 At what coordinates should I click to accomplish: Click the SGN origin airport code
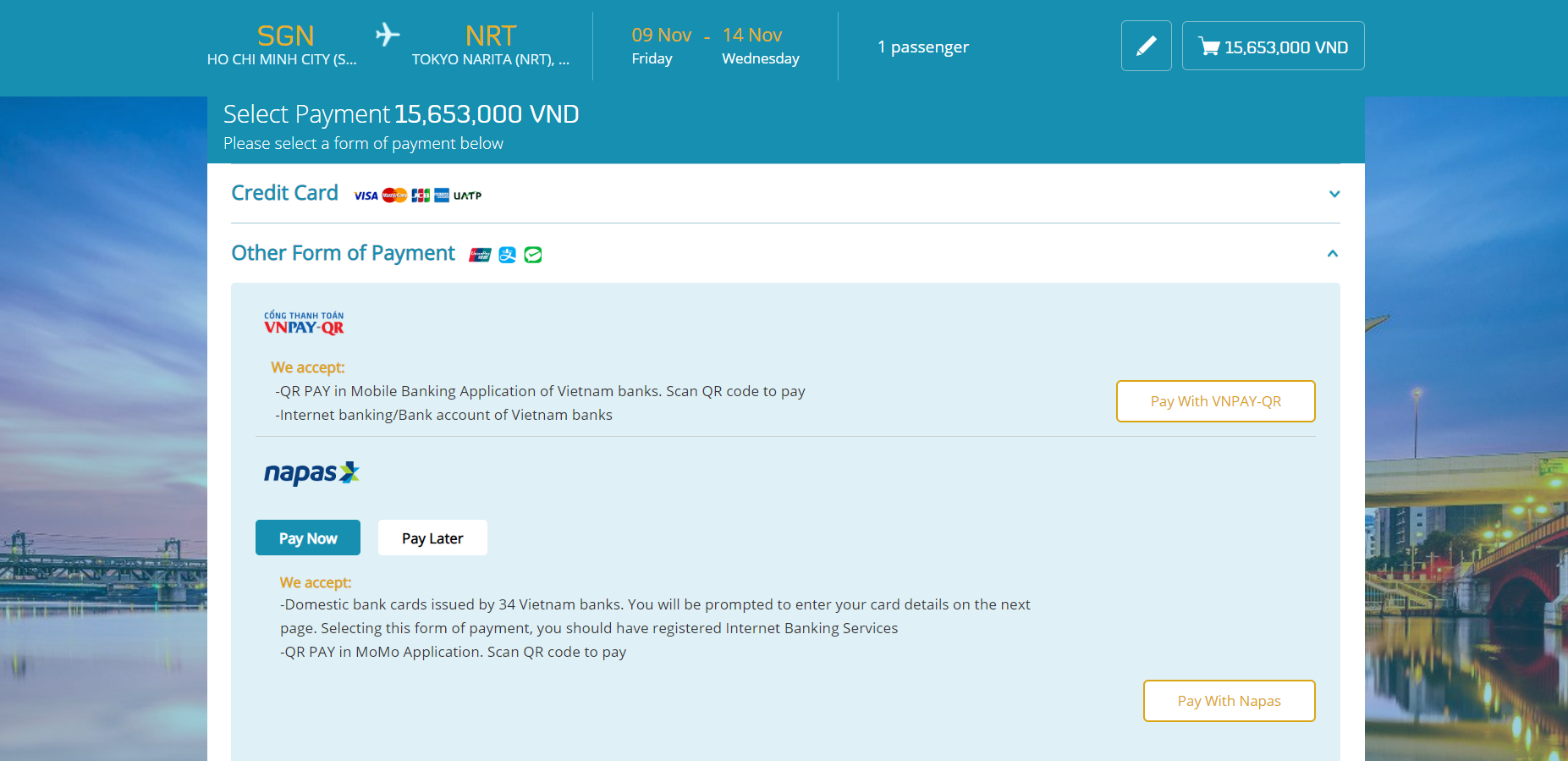(285, 36)
